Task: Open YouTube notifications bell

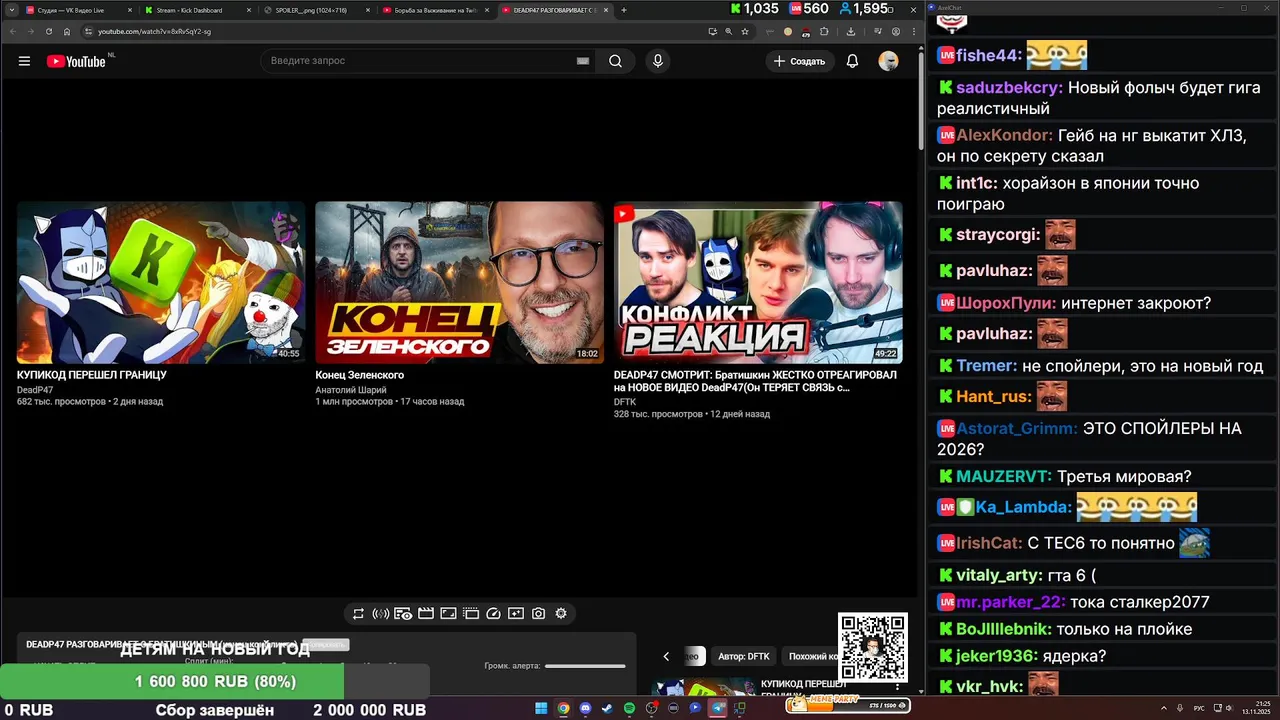Action: tap(852, 61)
